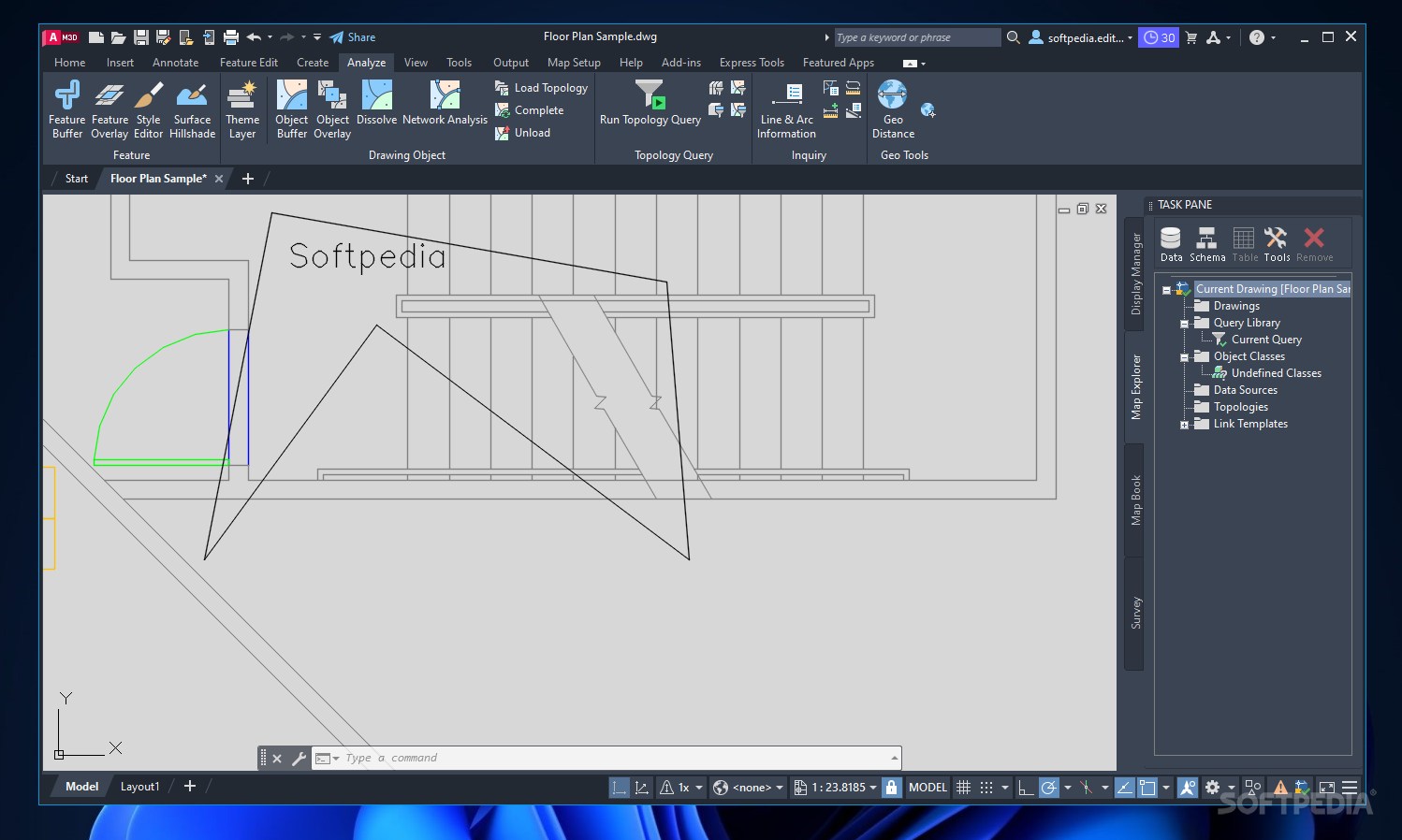Click the Share button
Screen dimensions: 1402x840
pyautogui.click(x=353, y=37)
